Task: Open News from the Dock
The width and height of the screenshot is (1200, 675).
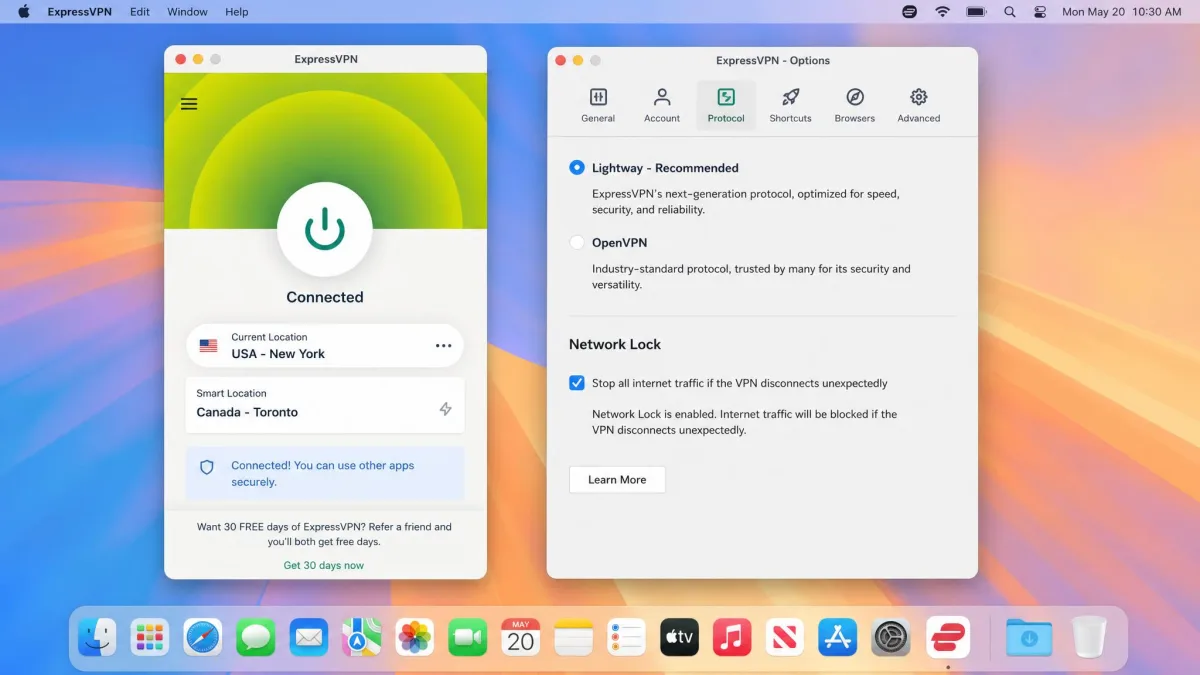Action: point(785,636)
